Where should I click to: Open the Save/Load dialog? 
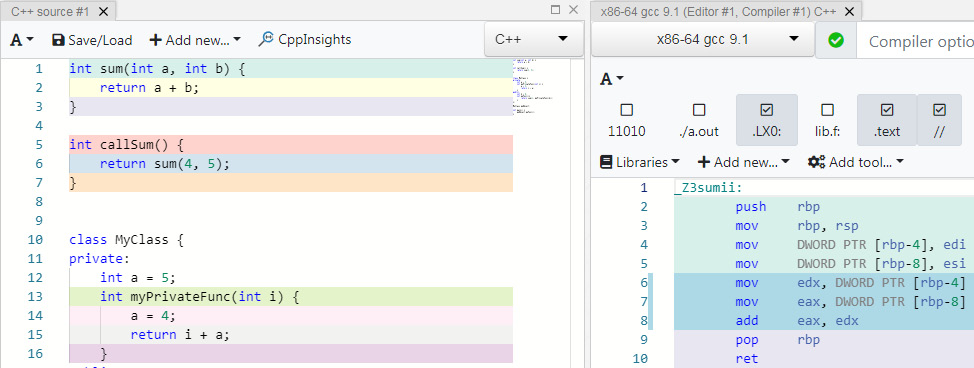coord(92,40)
